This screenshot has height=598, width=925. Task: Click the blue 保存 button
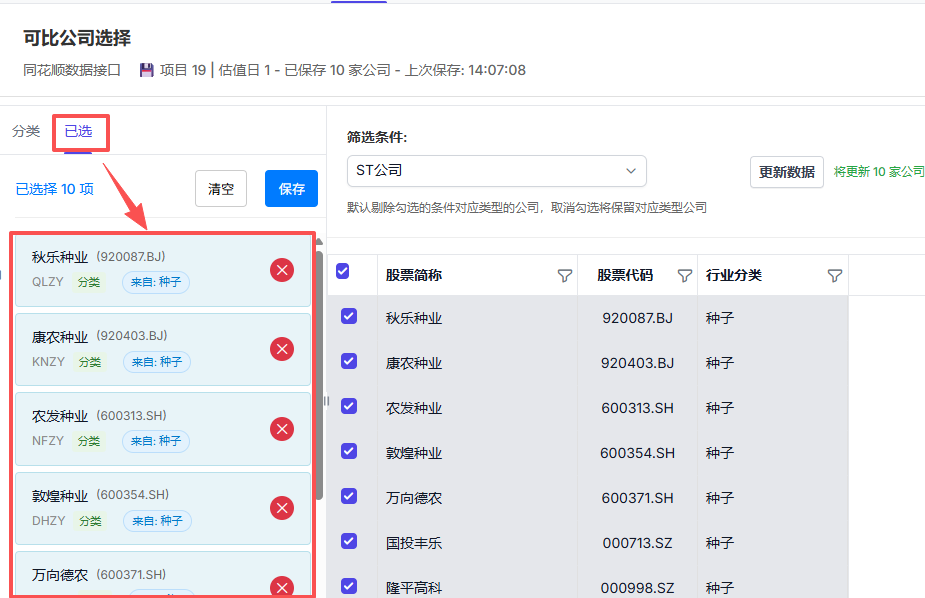tap(291, 189)
